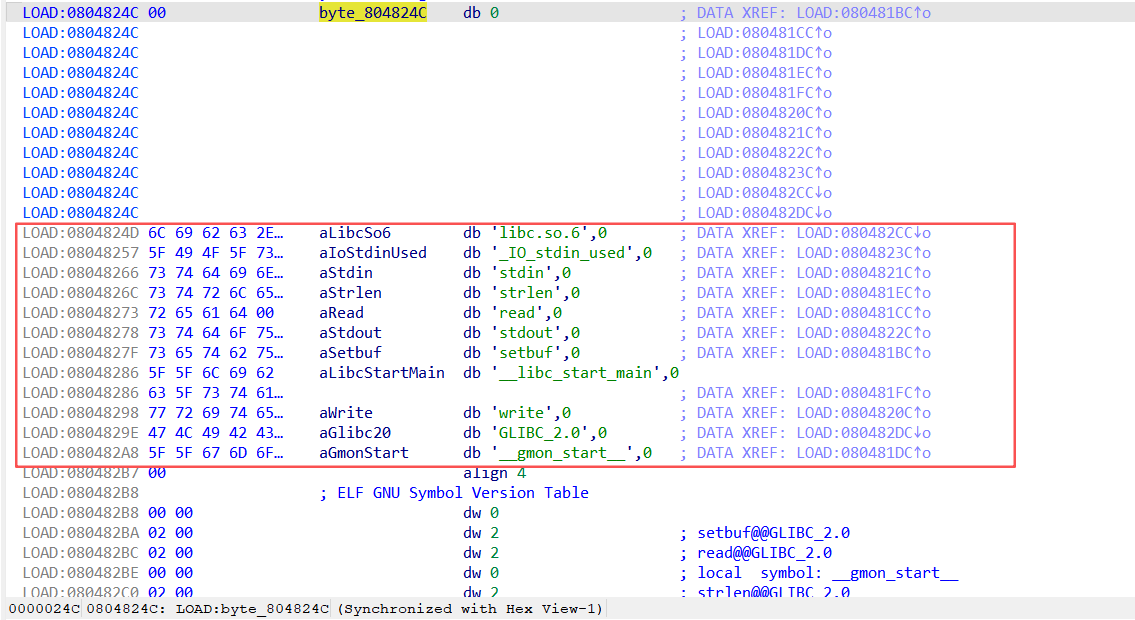
Task: Click the aLibcSo6 string label
Action: 355,233
